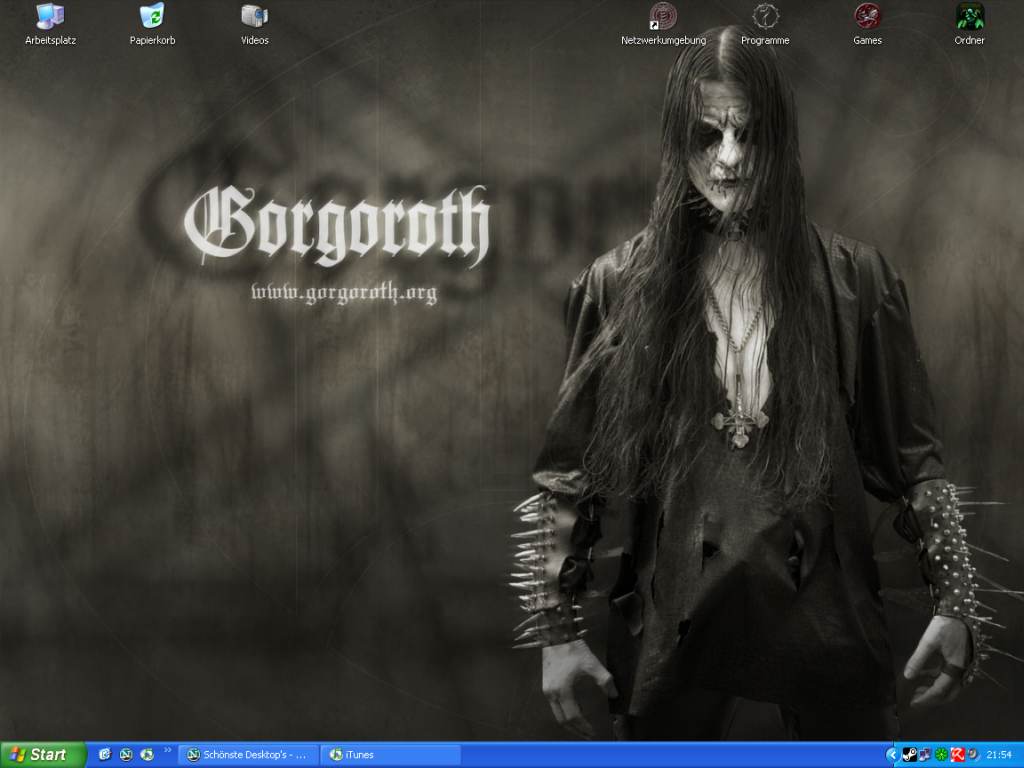Click the clock showing 21:54
The width and height of the screenshot is (1024, 768).
(999, 755)
